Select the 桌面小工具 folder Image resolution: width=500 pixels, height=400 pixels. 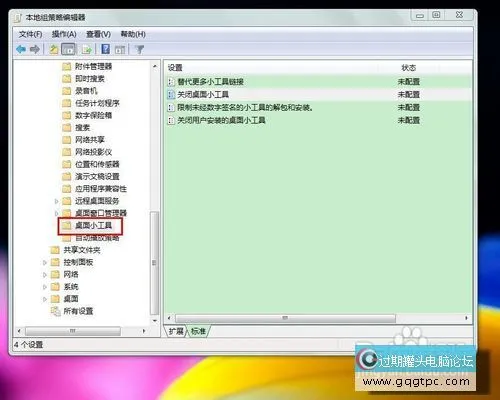point(87,226)
